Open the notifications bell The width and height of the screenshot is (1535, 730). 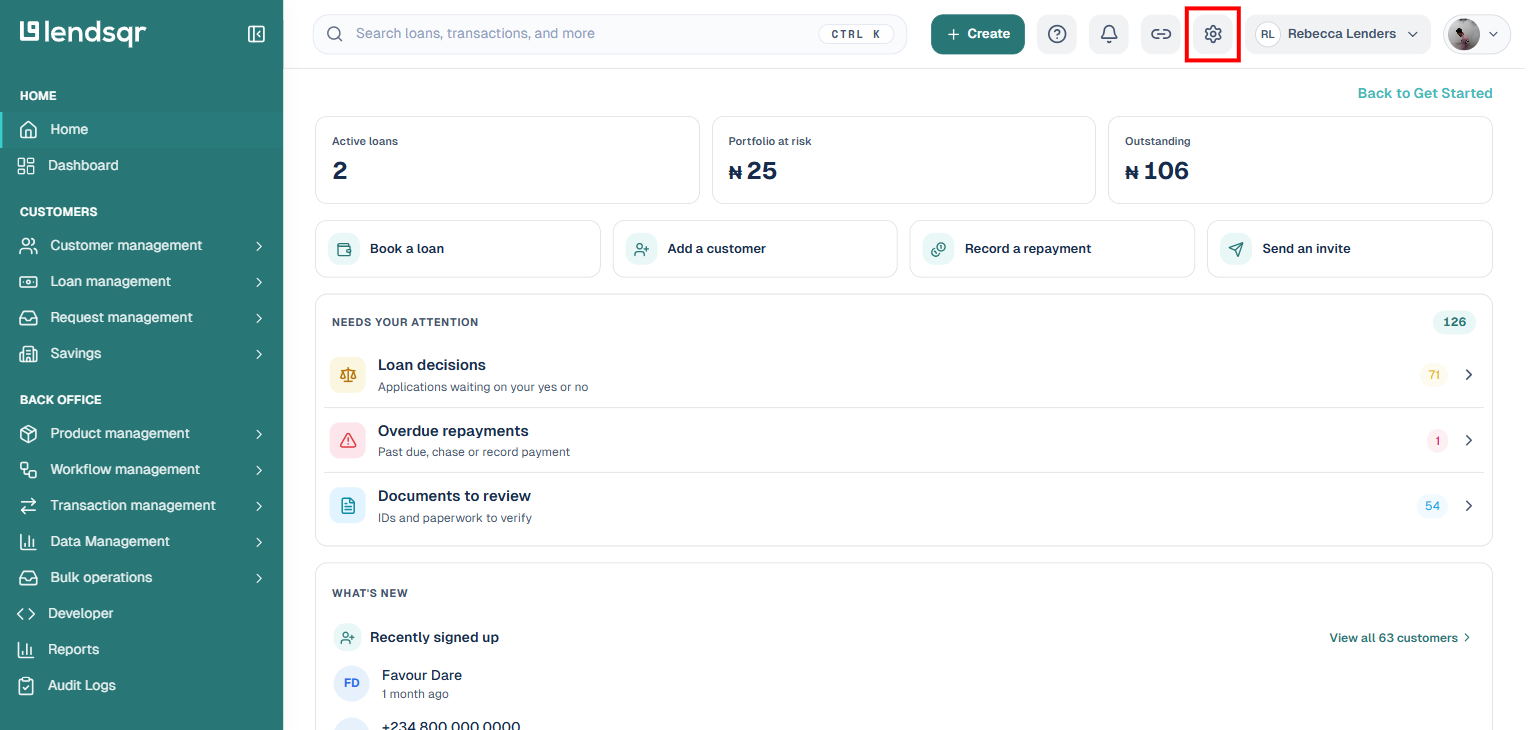coord(1109,34)
